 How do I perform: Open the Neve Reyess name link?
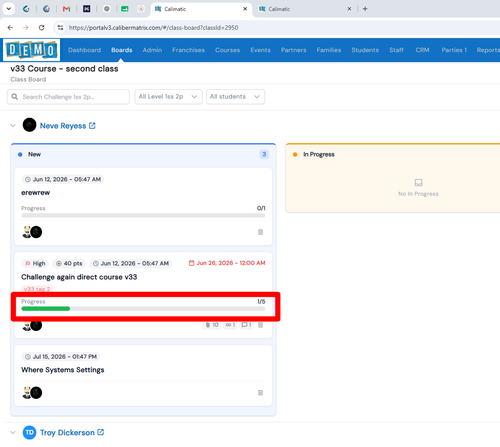click(x=63, y=126)
